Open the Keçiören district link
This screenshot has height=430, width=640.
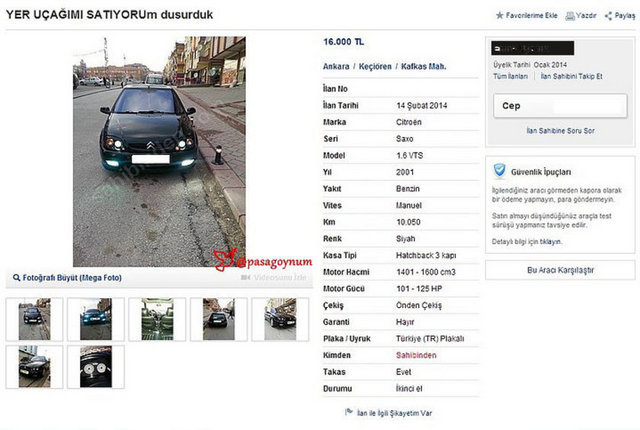pyautogui.click(x=375, y=66)
